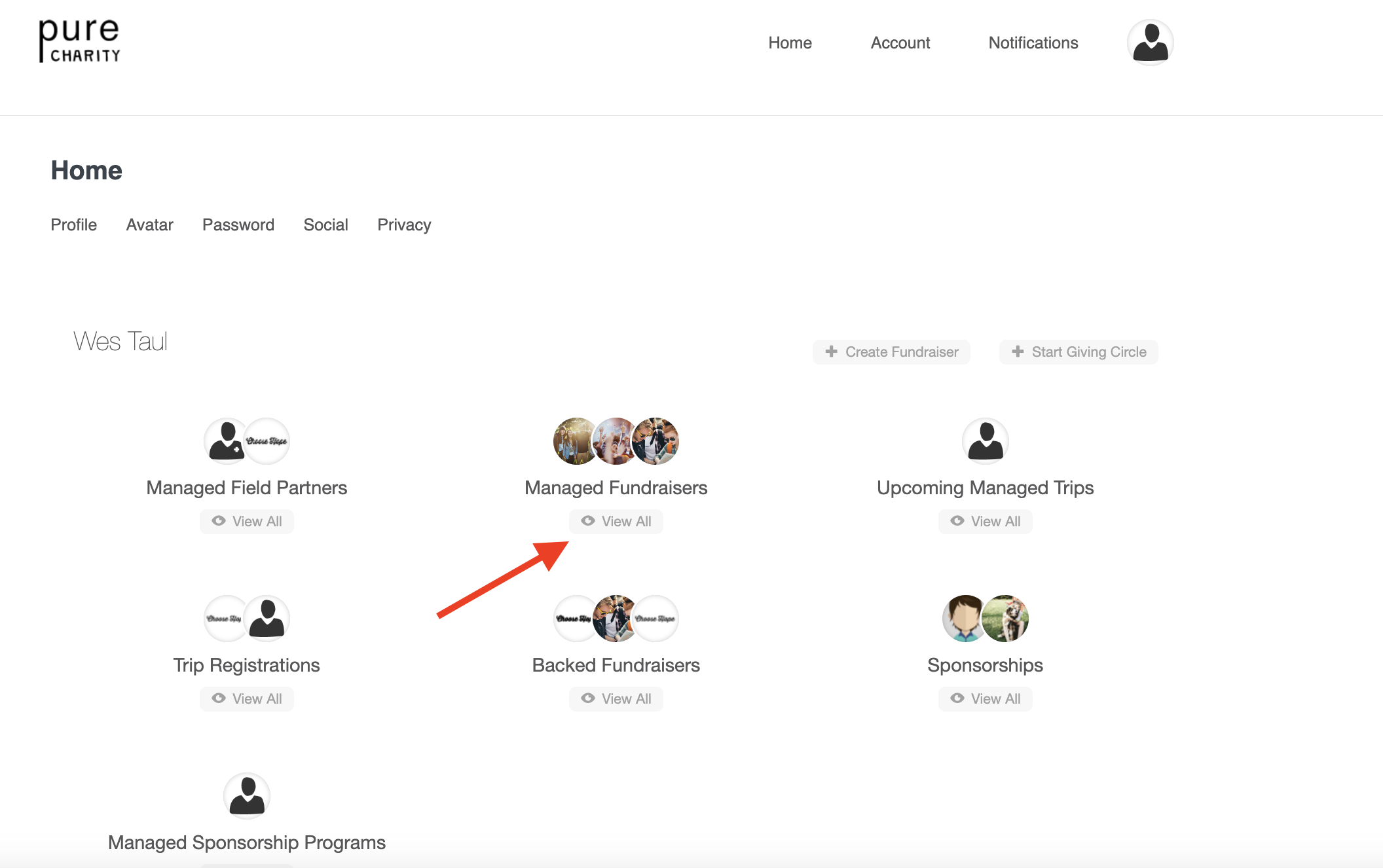Click the Managed Field Partners avatar icons
Viewport: 1383px width, 868px height.
247,441
